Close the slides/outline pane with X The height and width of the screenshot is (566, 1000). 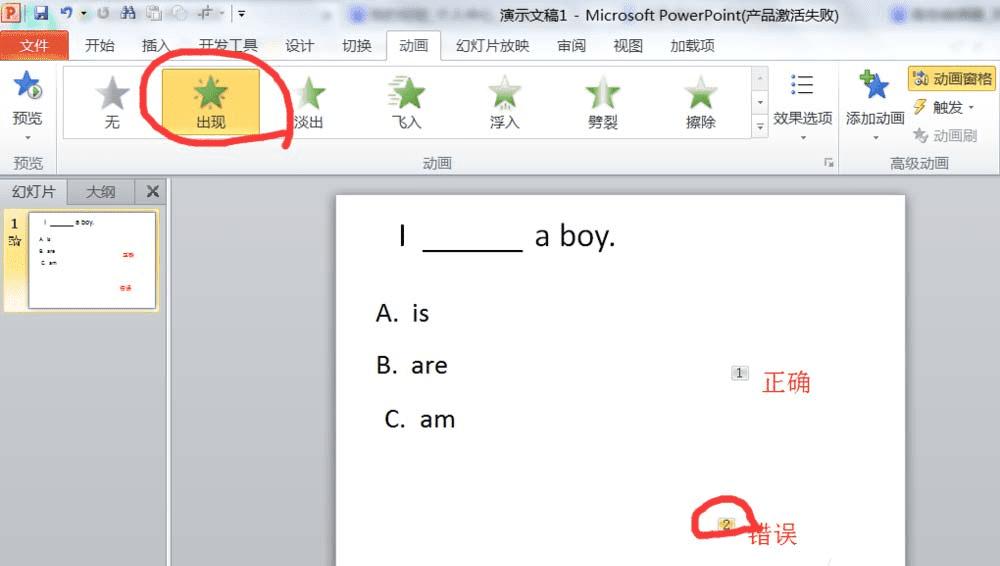(152, 191)
